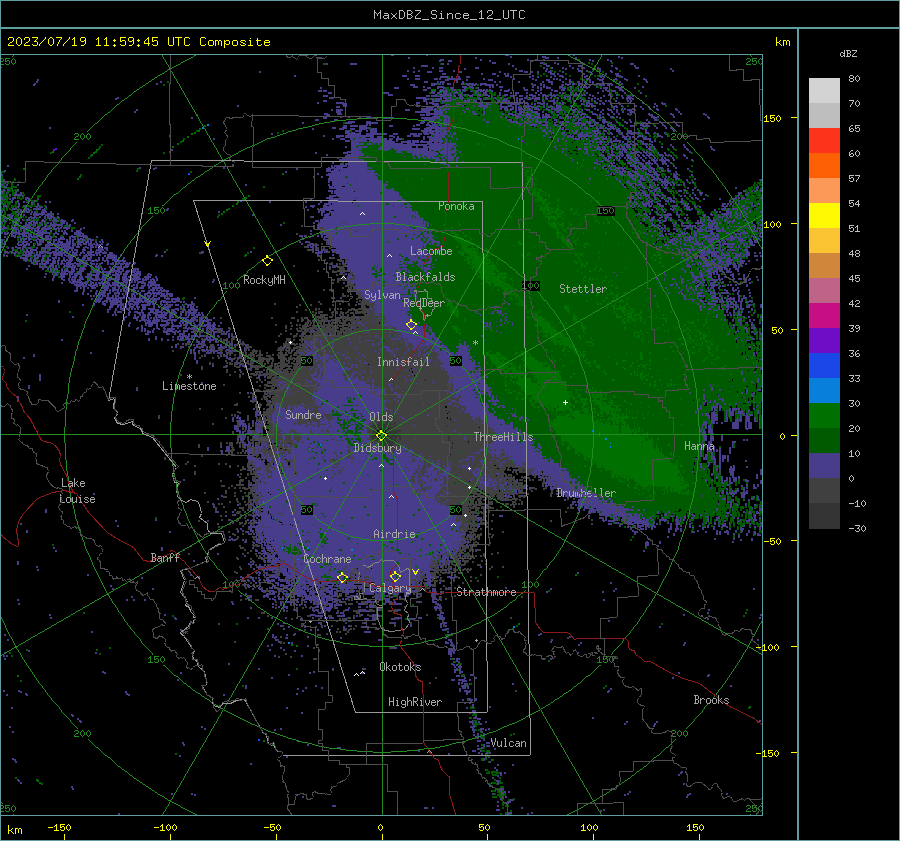The width and height of the screenshot is (900, 841).
Task: Click the Hanna label
Action: (x=699, y=446)
